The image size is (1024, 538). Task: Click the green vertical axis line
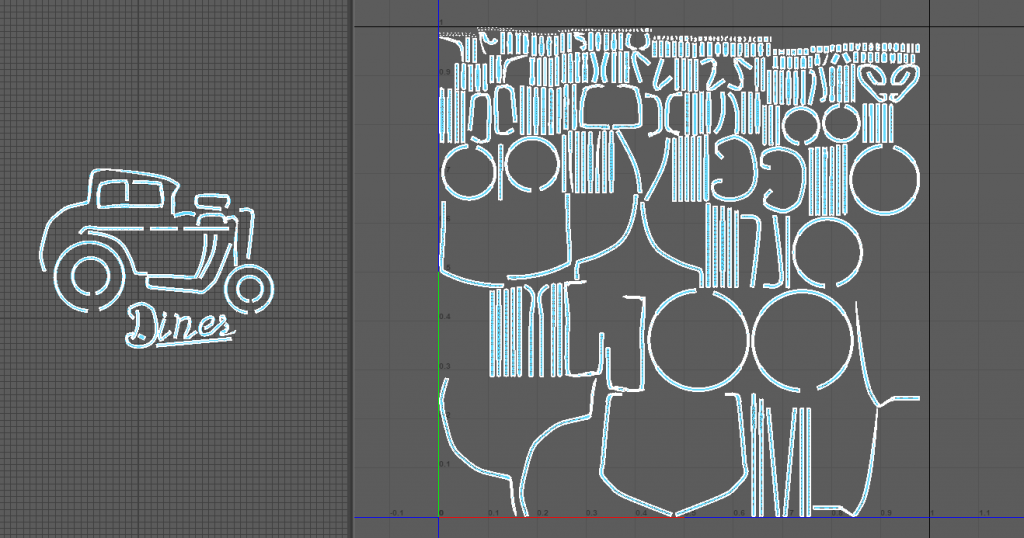point(440,400)
